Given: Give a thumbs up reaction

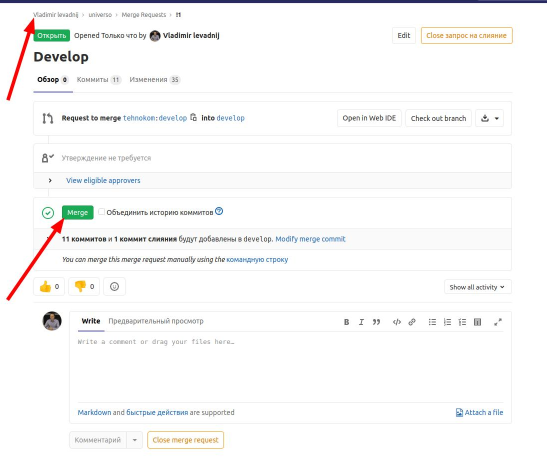Looking at the screenshot, I should coord(49,286).
